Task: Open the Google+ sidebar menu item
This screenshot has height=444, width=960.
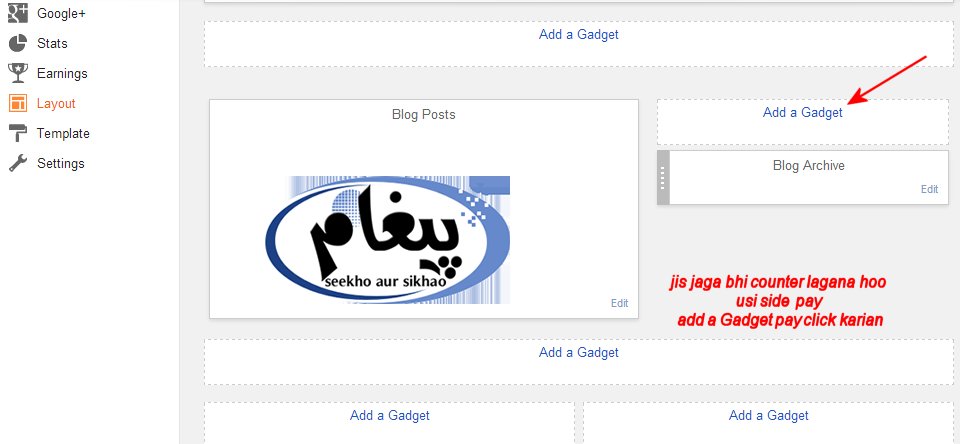Action: (61, 13)
